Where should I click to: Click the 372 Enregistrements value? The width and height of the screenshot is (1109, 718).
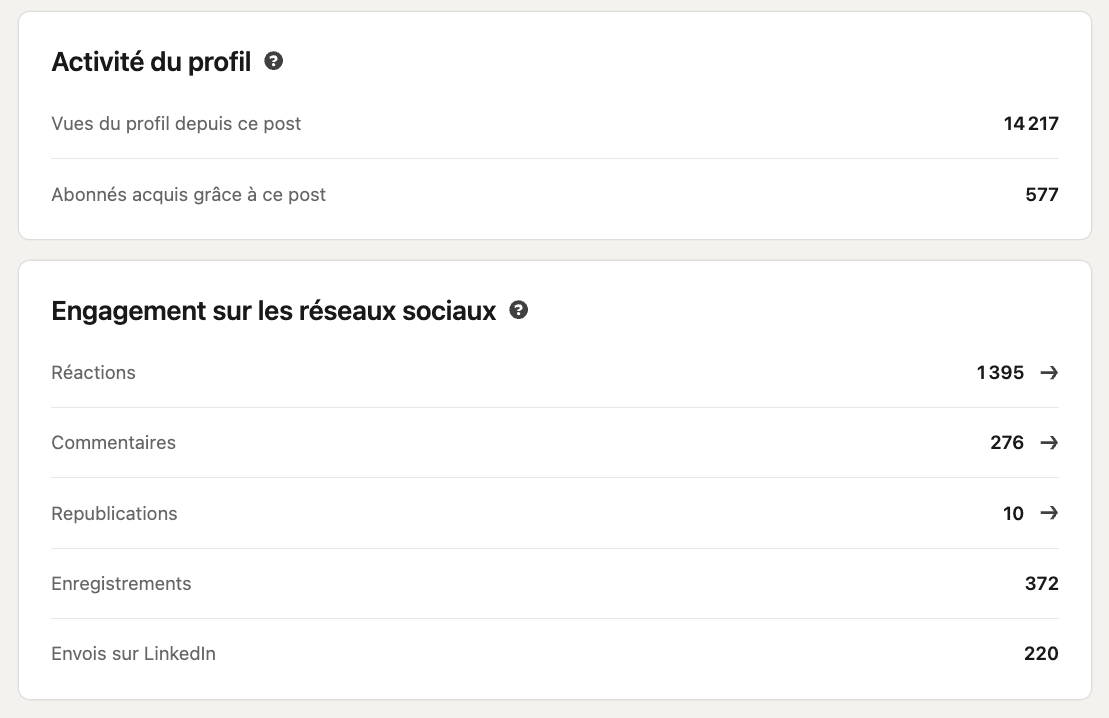(x=1041, y=584)
